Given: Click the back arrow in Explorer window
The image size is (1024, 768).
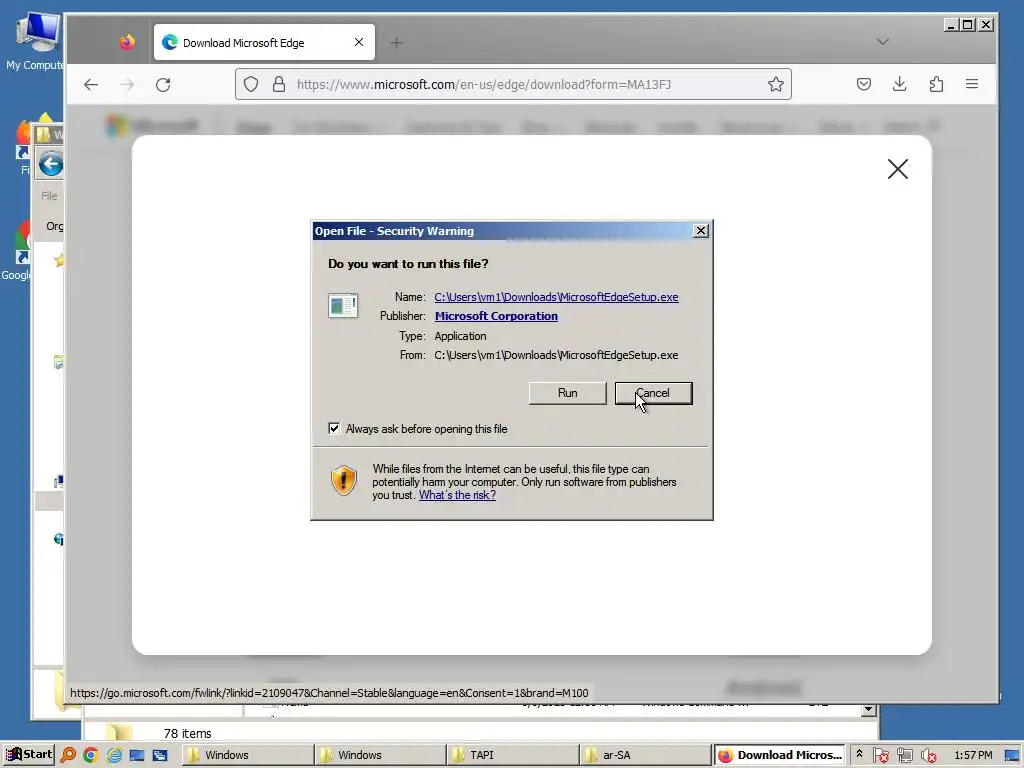Looking at the screenshot, I should click(50, 164).
